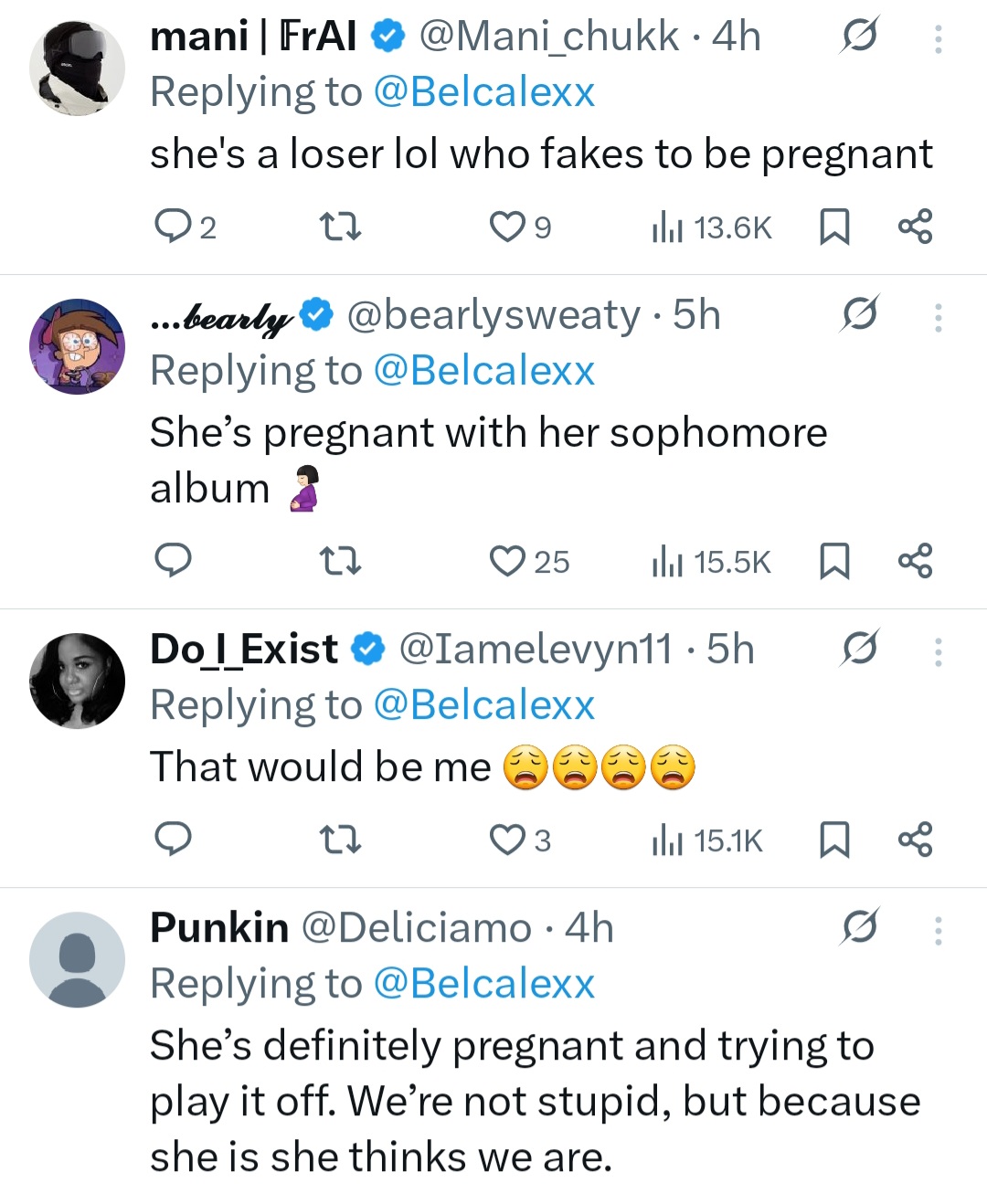Expand three-dot menu on Punkin's tweet
Viewport: 987px width, 1204px height.
click(938, 930)
